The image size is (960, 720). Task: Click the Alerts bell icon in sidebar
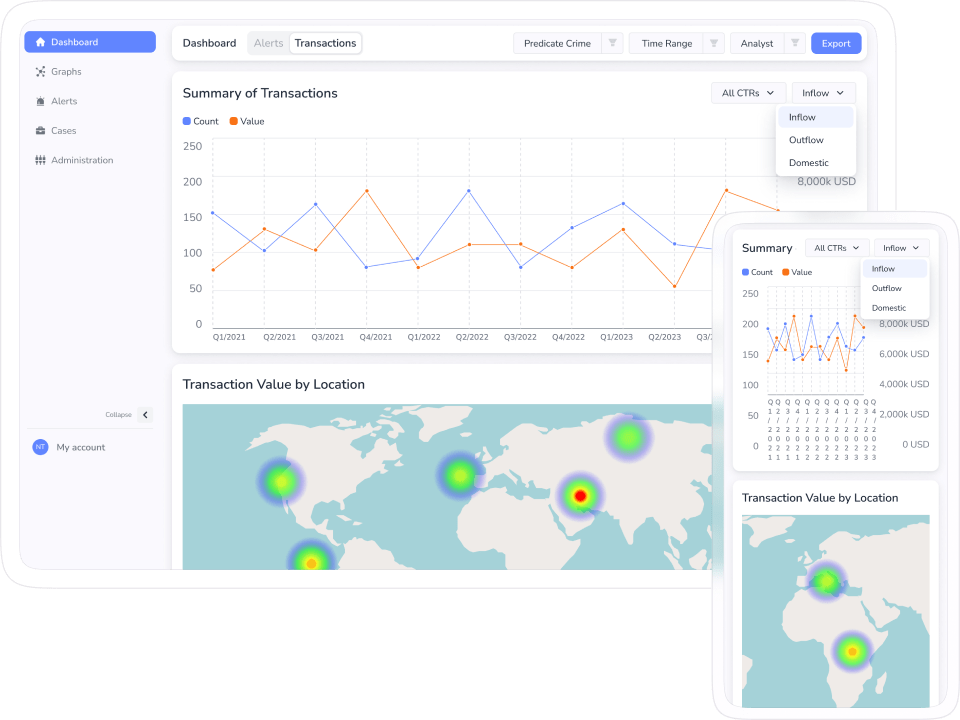coord(40,101)
